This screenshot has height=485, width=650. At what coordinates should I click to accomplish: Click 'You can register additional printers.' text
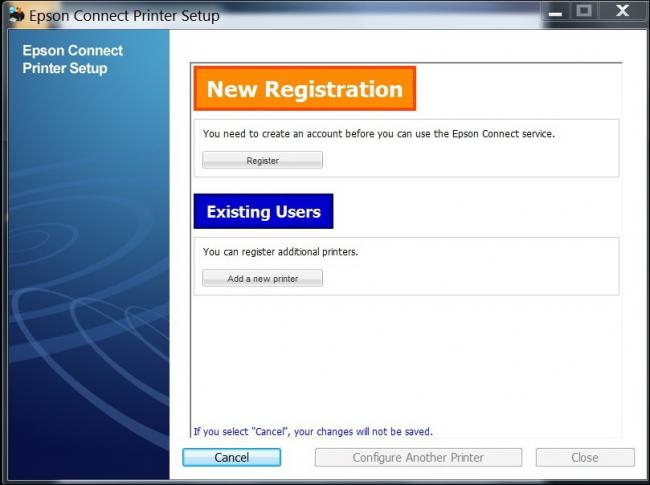[280, 252]
